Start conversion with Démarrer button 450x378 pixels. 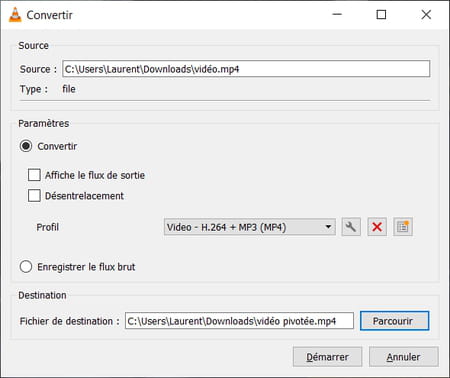coord(327,357)
